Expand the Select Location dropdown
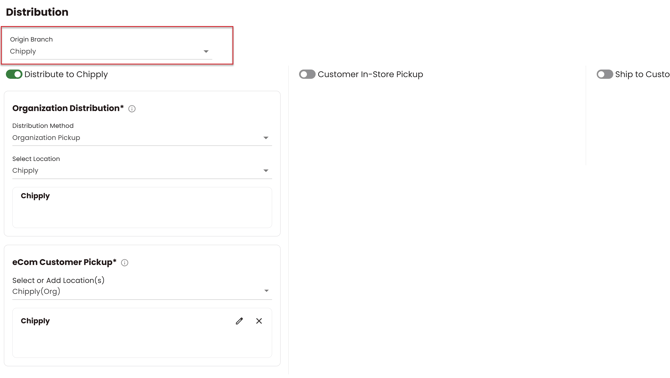The height and width of the screenshot is (378, 670). [142, 170]
